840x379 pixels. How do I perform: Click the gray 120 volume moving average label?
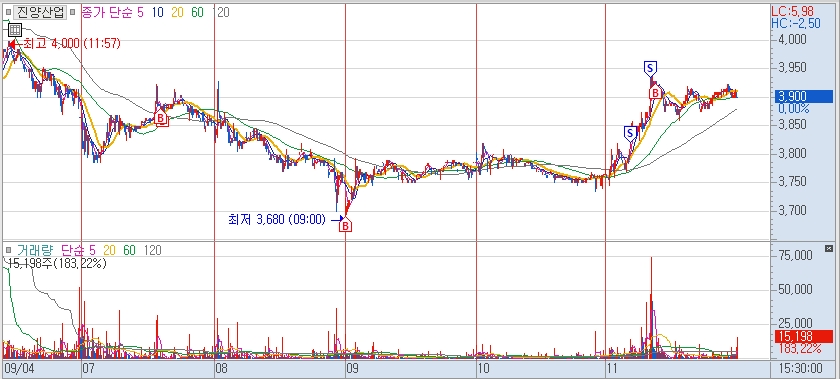click(x=153, y=250)
